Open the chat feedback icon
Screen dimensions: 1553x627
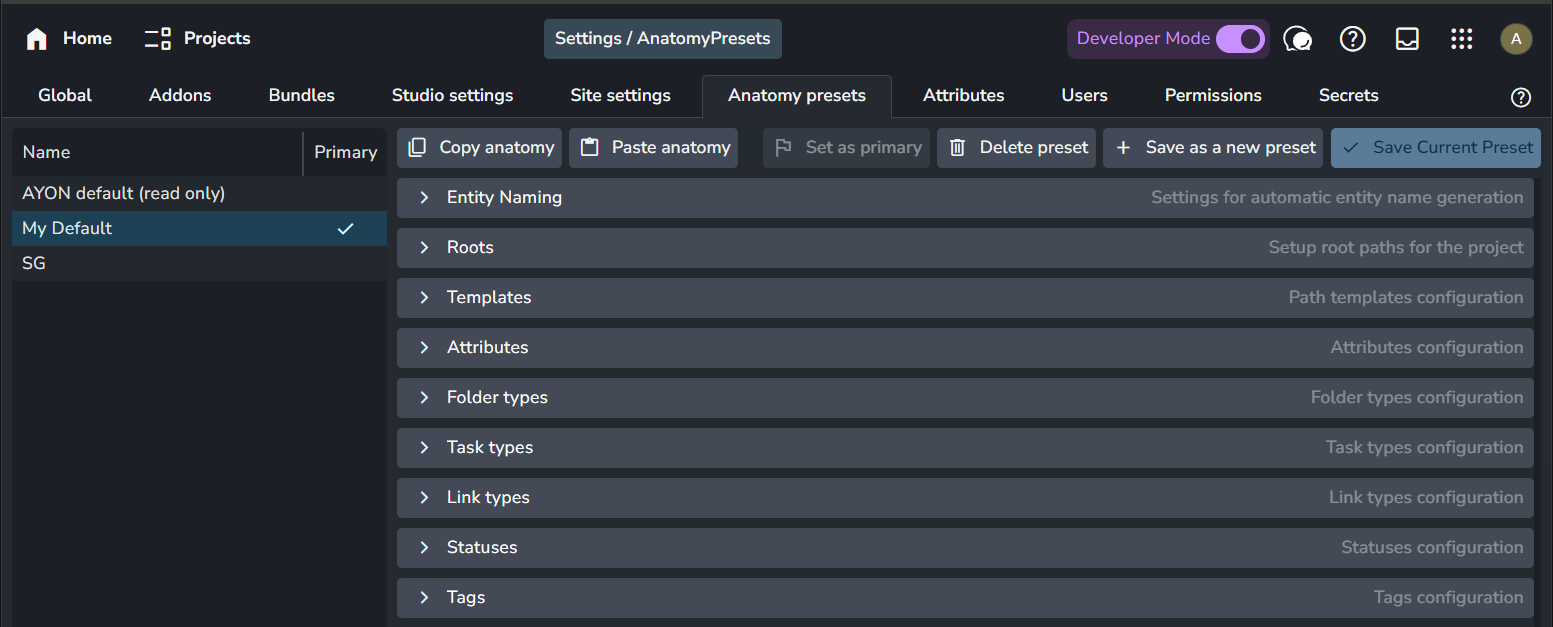click(x=1297, y=39)
